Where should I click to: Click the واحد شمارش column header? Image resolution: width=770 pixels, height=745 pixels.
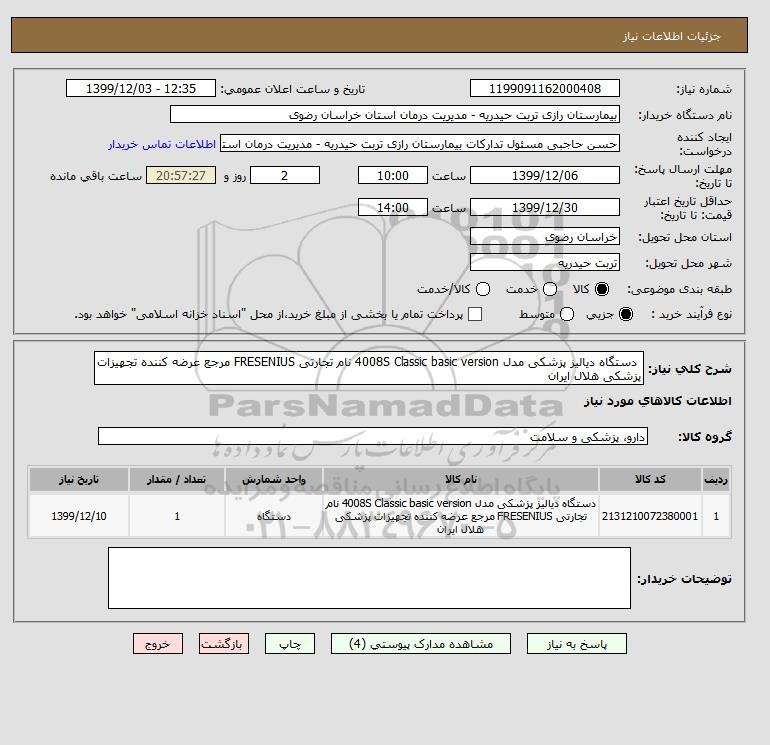click(274, 479)
